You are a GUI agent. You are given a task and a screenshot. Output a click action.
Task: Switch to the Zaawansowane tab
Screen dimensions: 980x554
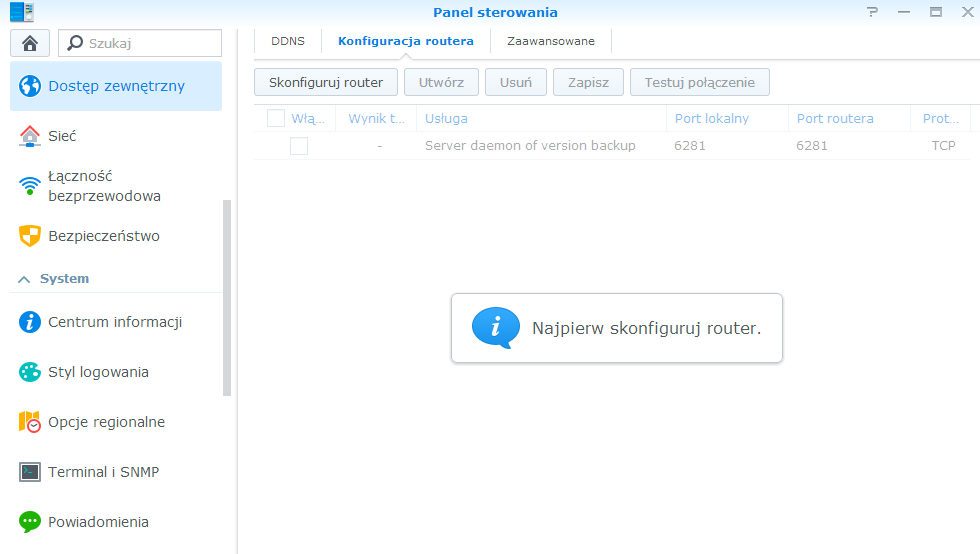pyautogui.click(x=551, y=41)
